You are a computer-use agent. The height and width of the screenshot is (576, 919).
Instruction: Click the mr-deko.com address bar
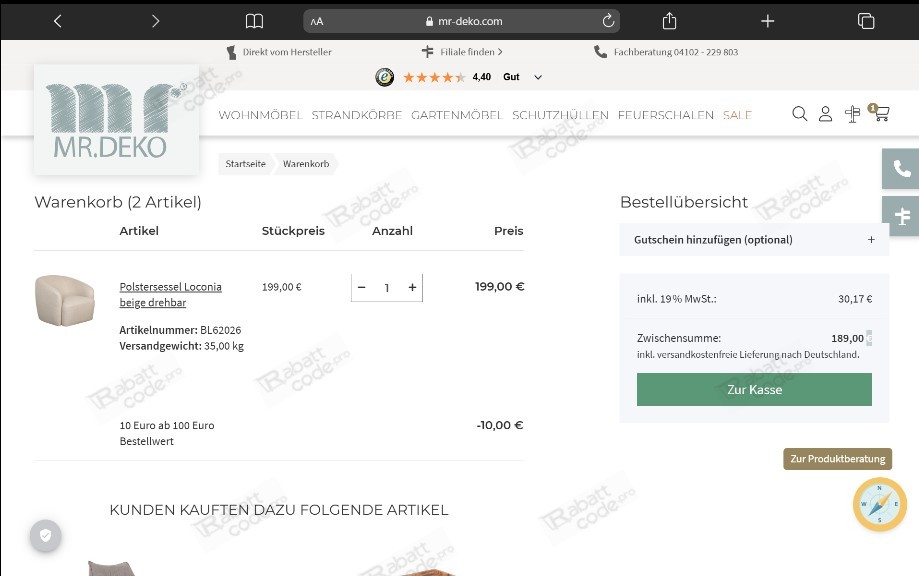[x=461, y=21]
